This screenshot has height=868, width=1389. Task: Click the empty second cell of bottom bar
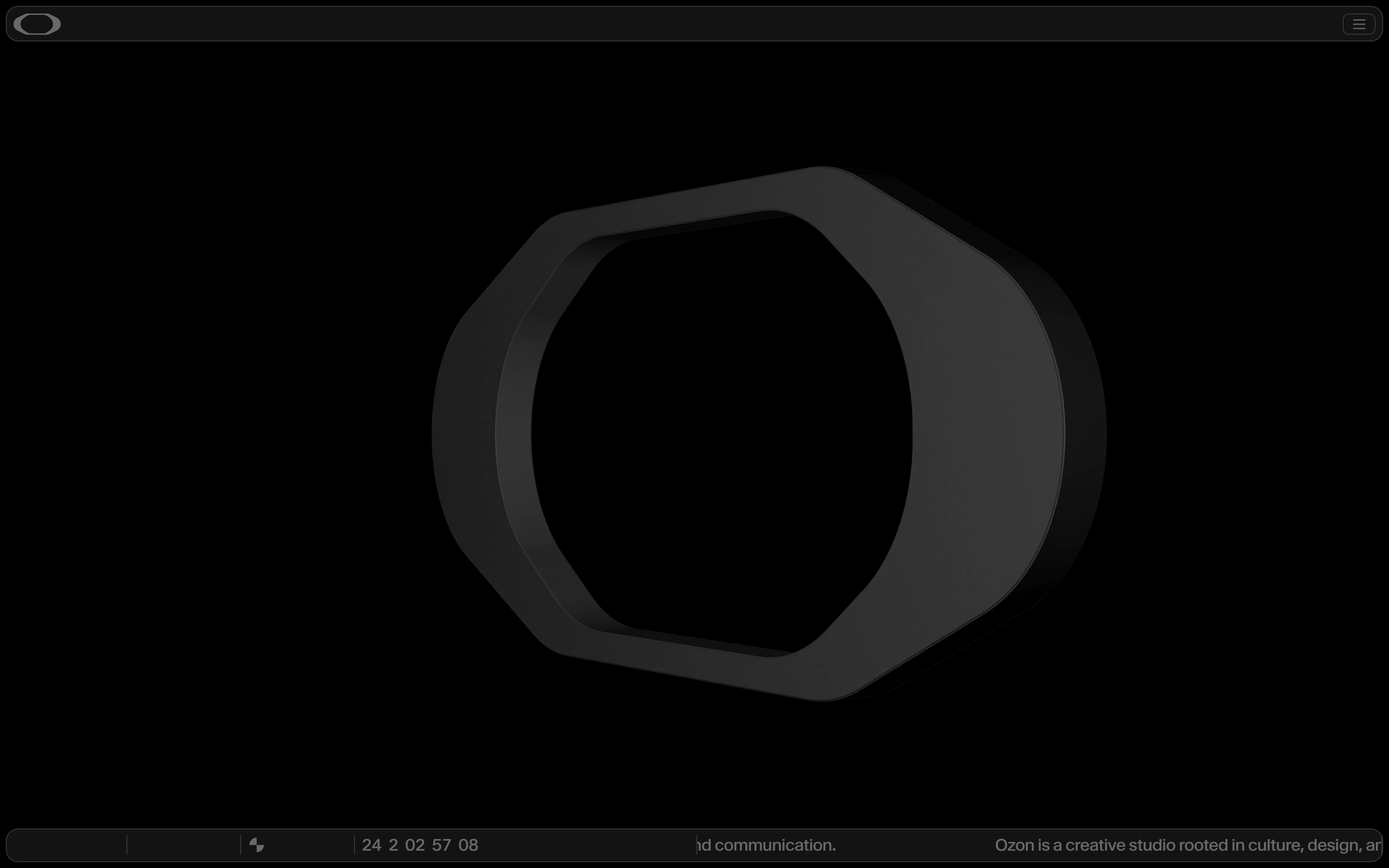pyautogui.click(x=184, y=845)
